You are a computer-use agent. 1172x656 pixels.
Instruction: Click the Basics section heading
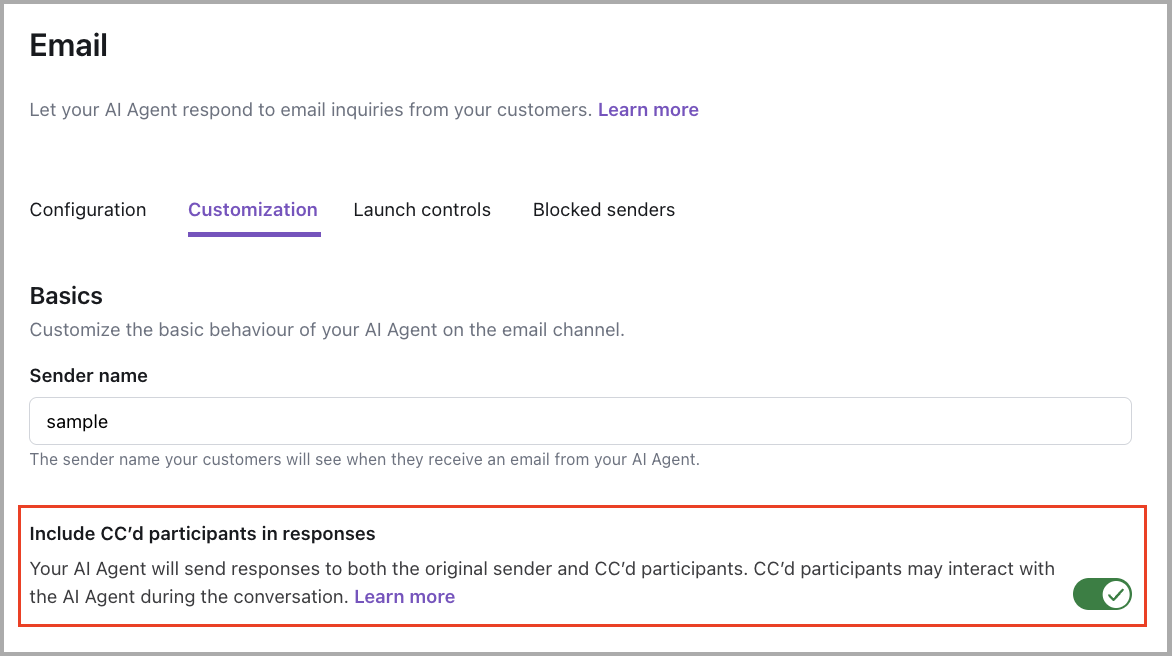[x=66, y=295]
